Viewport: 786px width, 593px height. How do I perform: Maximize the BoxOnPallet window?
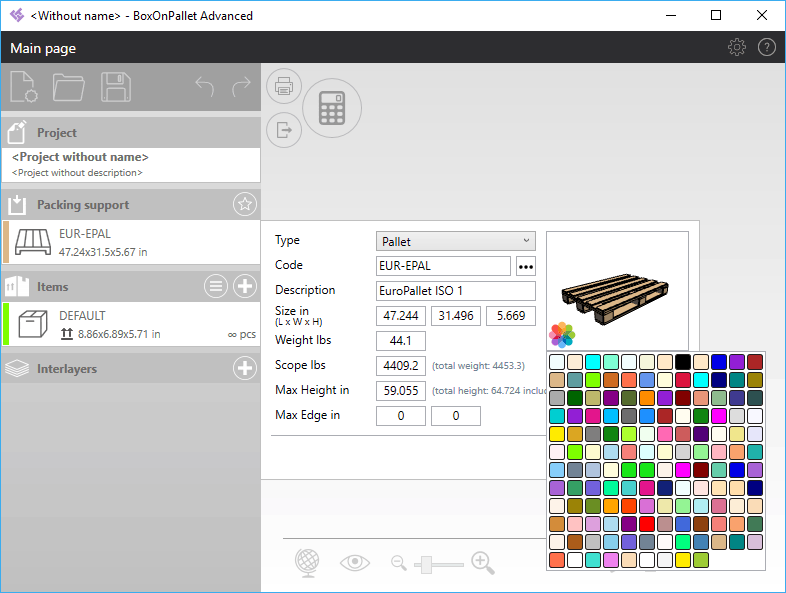pos(716,16)
